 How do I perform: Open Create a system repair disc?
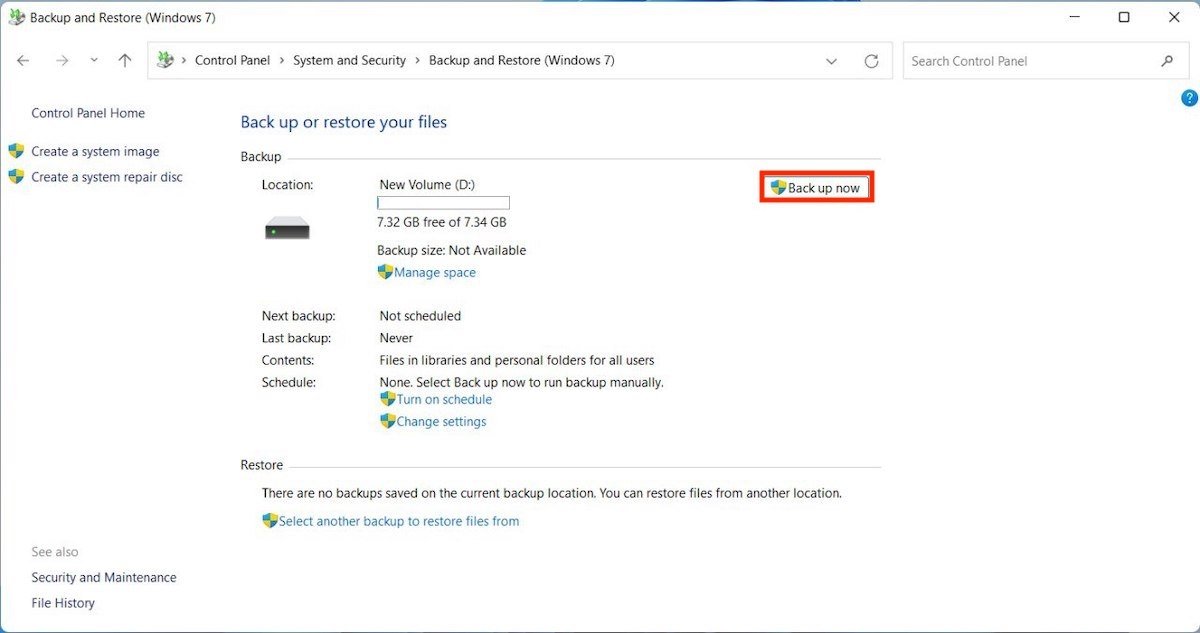(107, 177)
